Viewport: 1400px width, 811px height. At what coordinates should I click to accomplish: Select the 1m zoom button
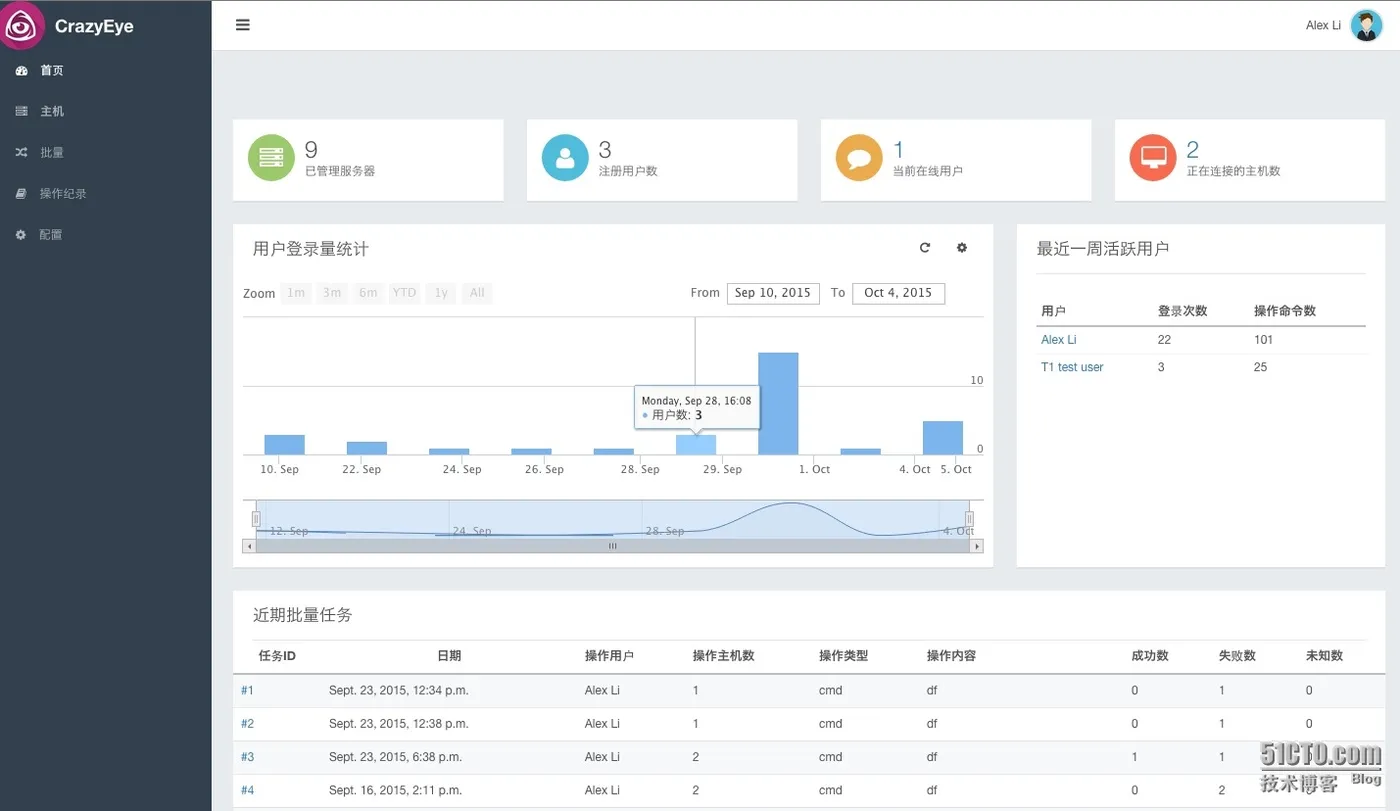(296, 293)
